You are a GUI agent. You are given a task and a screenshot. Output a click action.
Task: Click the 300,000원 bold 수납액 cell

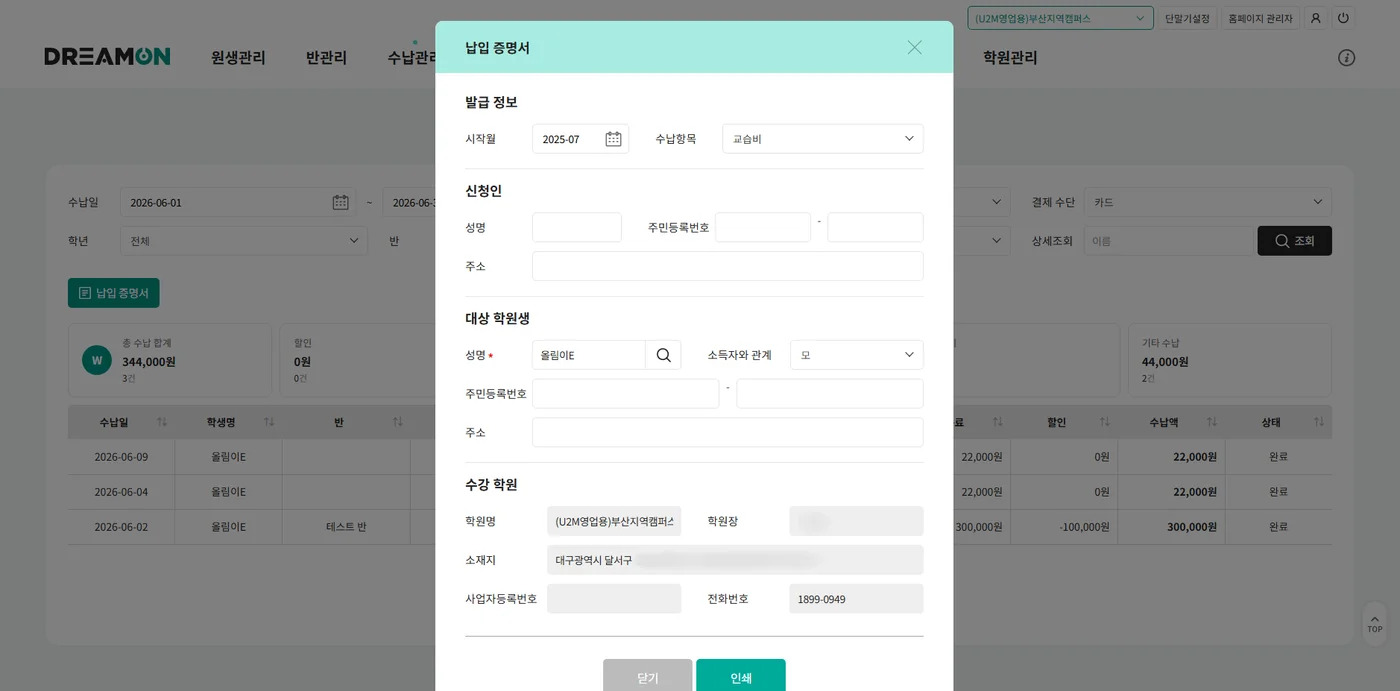click(x=1171, y=527)
